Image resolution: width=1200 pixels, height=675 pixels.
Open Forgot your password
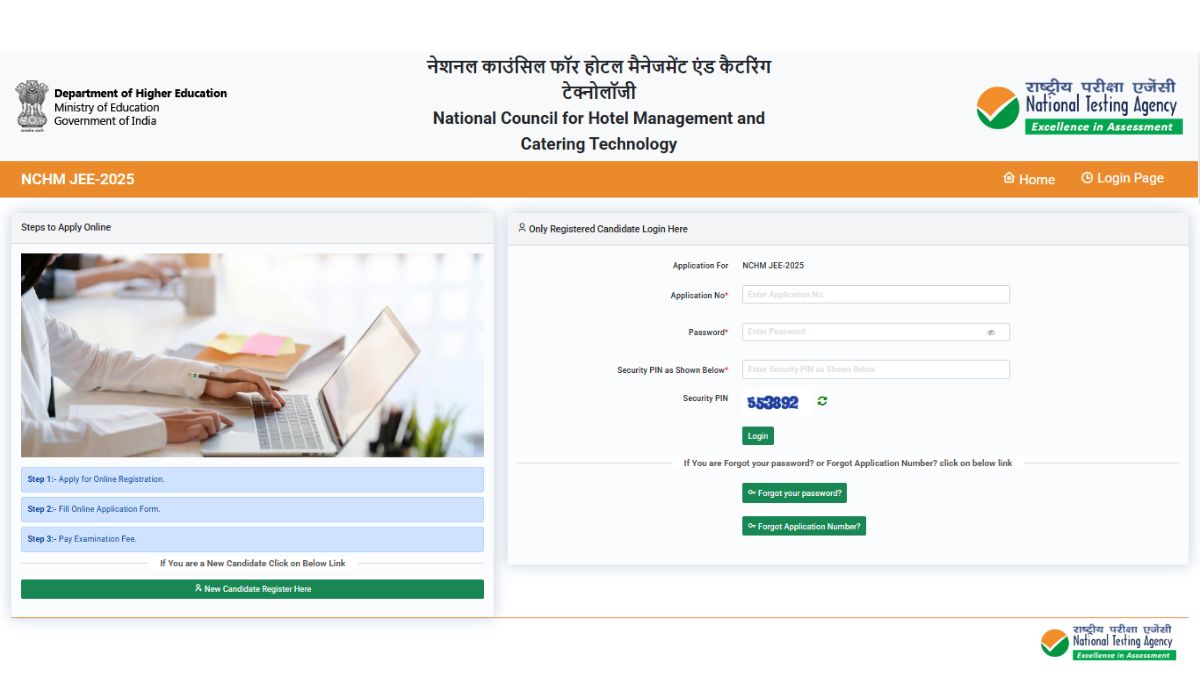click(794, 493)
